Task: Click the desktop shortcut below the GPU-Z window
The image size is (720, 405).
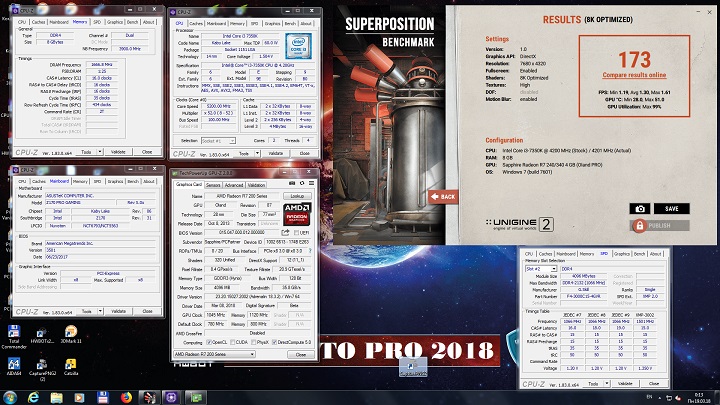Action: tap(413, 368)
